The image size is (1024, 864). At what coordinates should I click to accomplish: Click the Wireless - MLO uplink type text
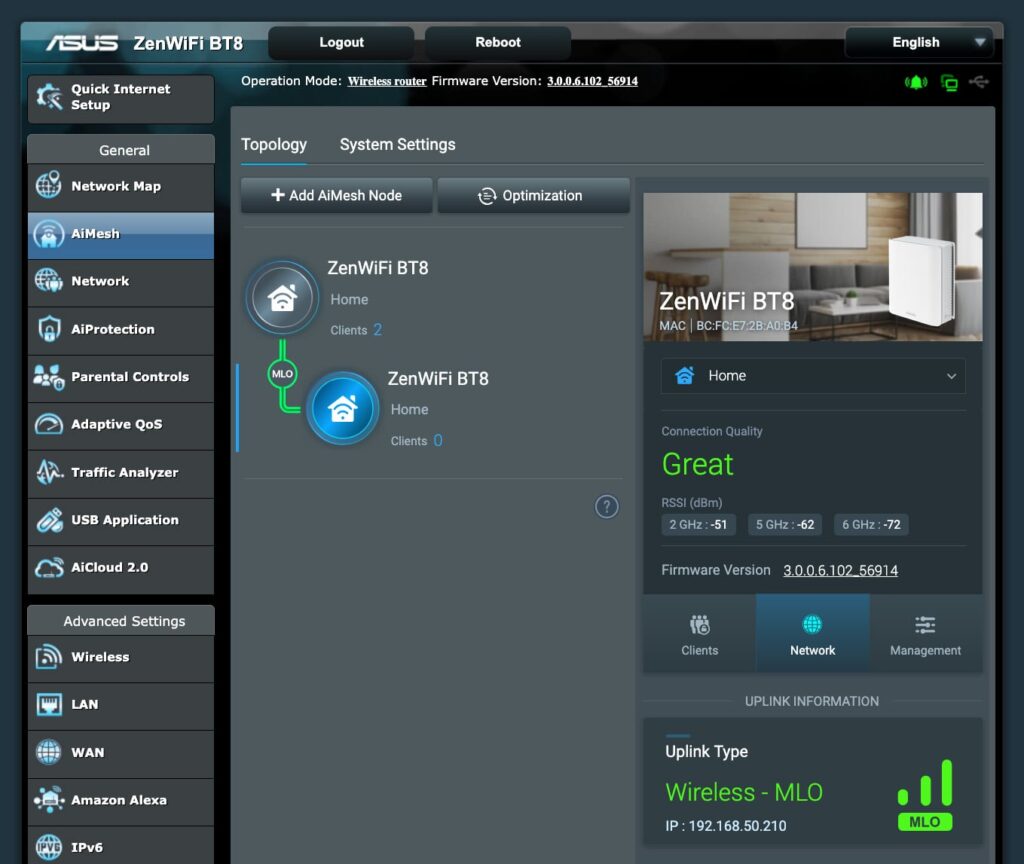click(x=744, y=792)
